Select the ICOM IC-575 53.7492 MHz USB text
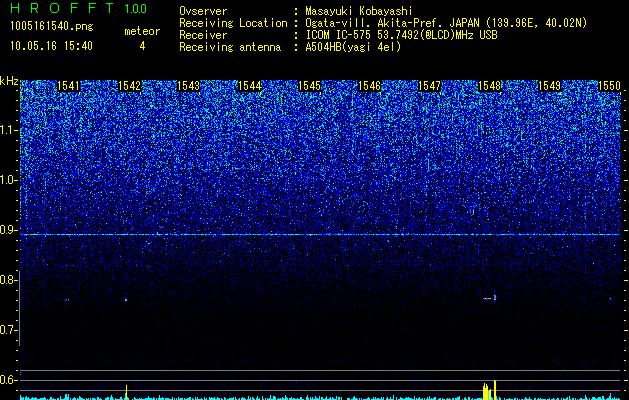Viewport: 629px width, 400px height. pyautogui.click(x=401, y=35)
